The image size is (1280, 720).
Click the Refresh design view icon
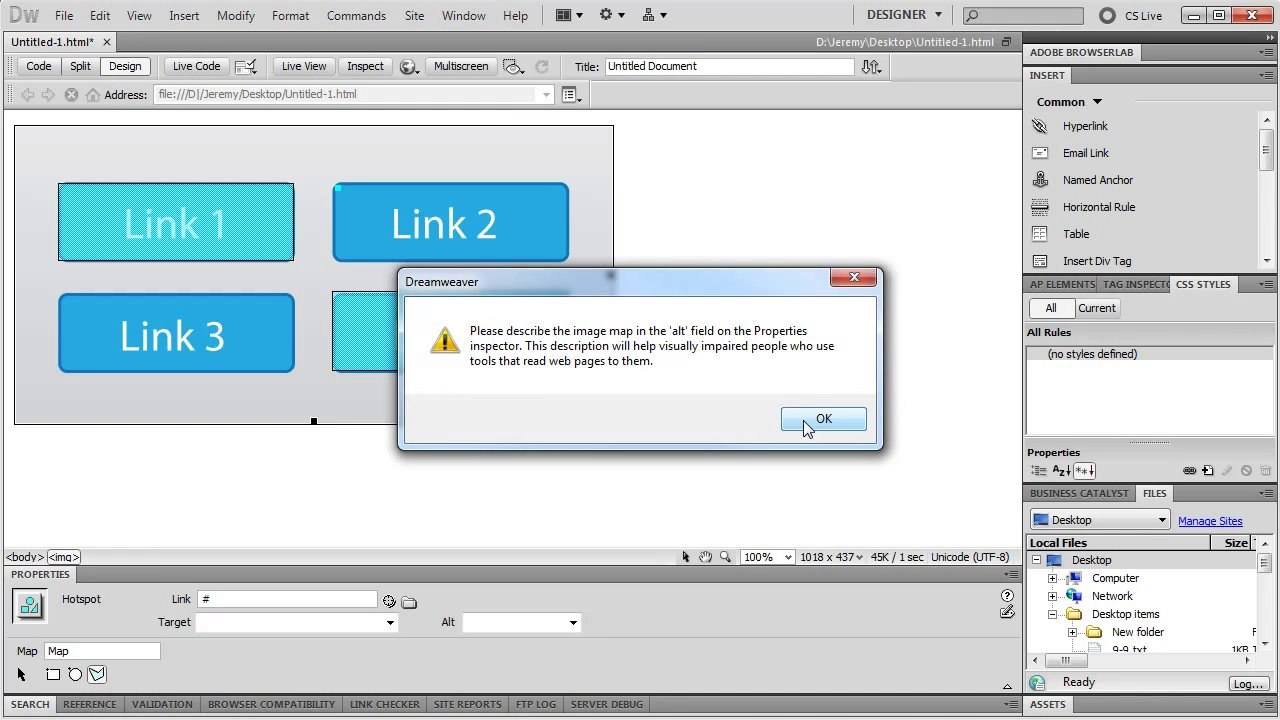[x=542, y=67]
